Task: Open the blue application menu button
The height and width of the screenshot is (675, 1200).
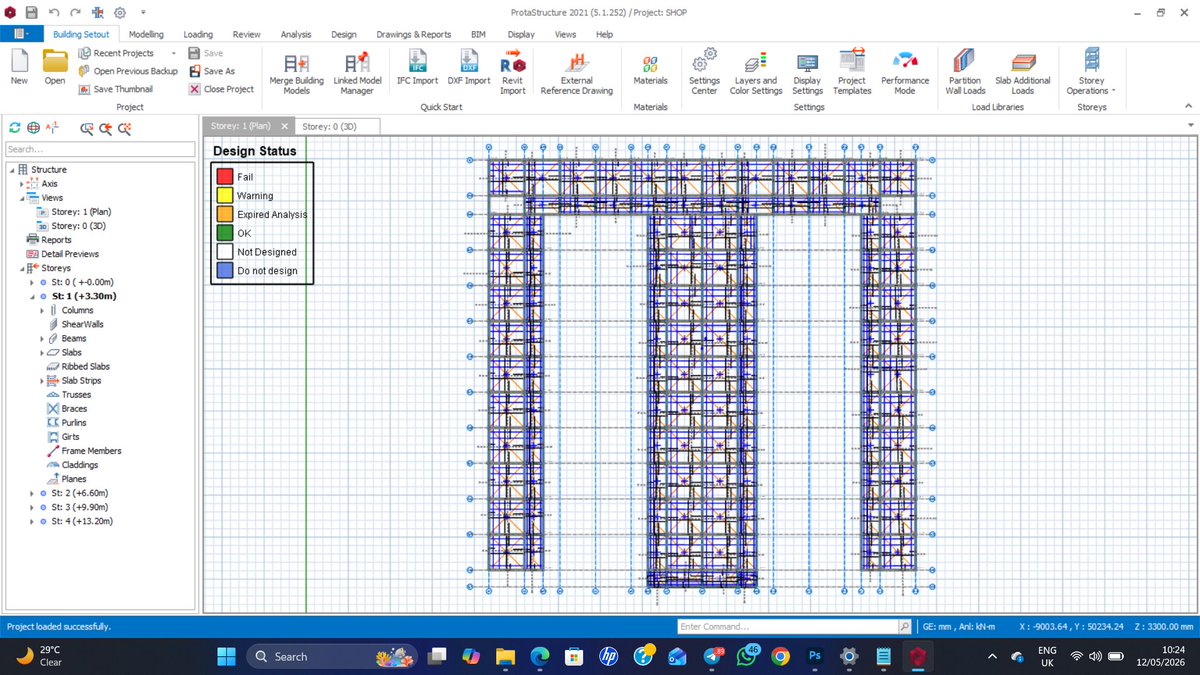Action: 20,34
